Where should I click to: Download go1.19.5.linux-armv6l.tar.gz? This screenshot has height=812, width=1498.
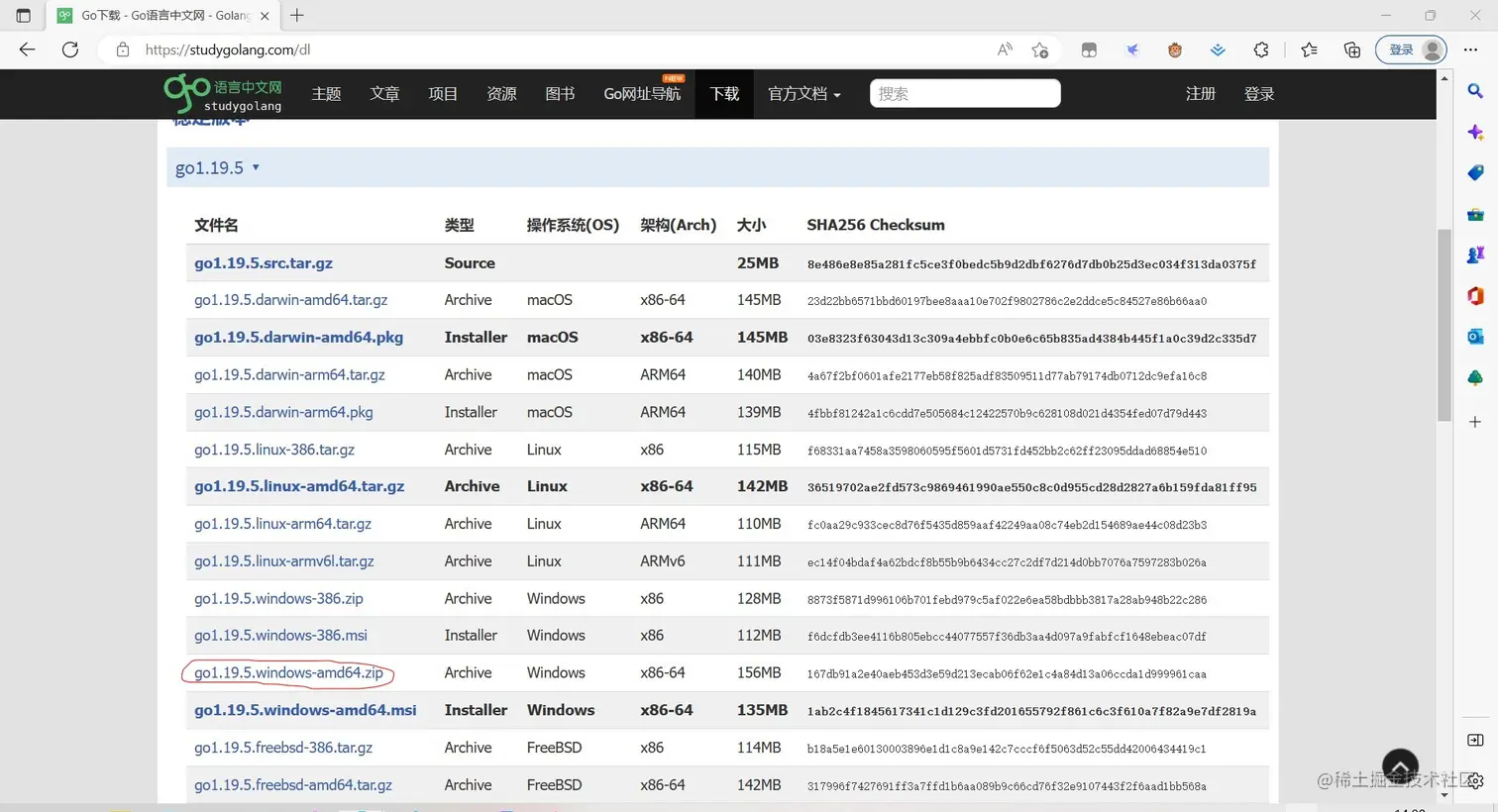pyautogui.click(x=284, y=561)
